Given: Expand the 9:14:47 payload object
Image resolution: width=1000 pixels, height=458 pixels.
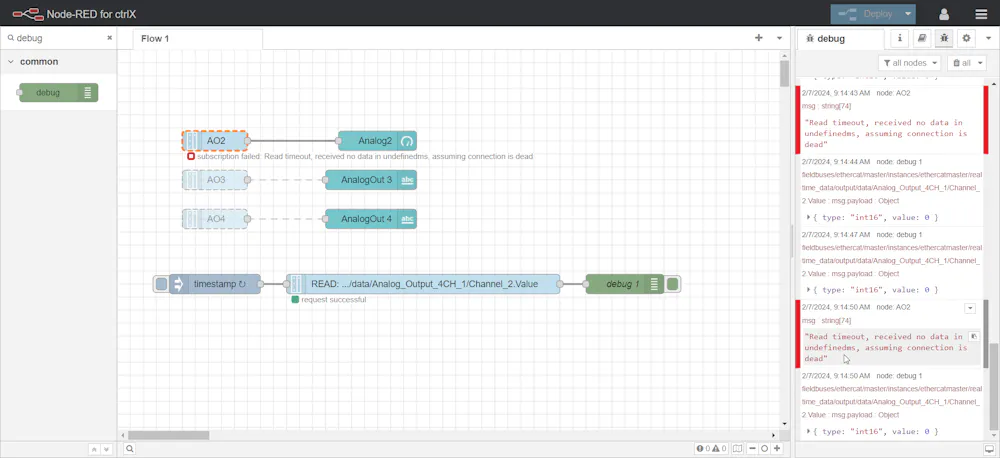Looking at the screenshot, I should pos(809,290).
